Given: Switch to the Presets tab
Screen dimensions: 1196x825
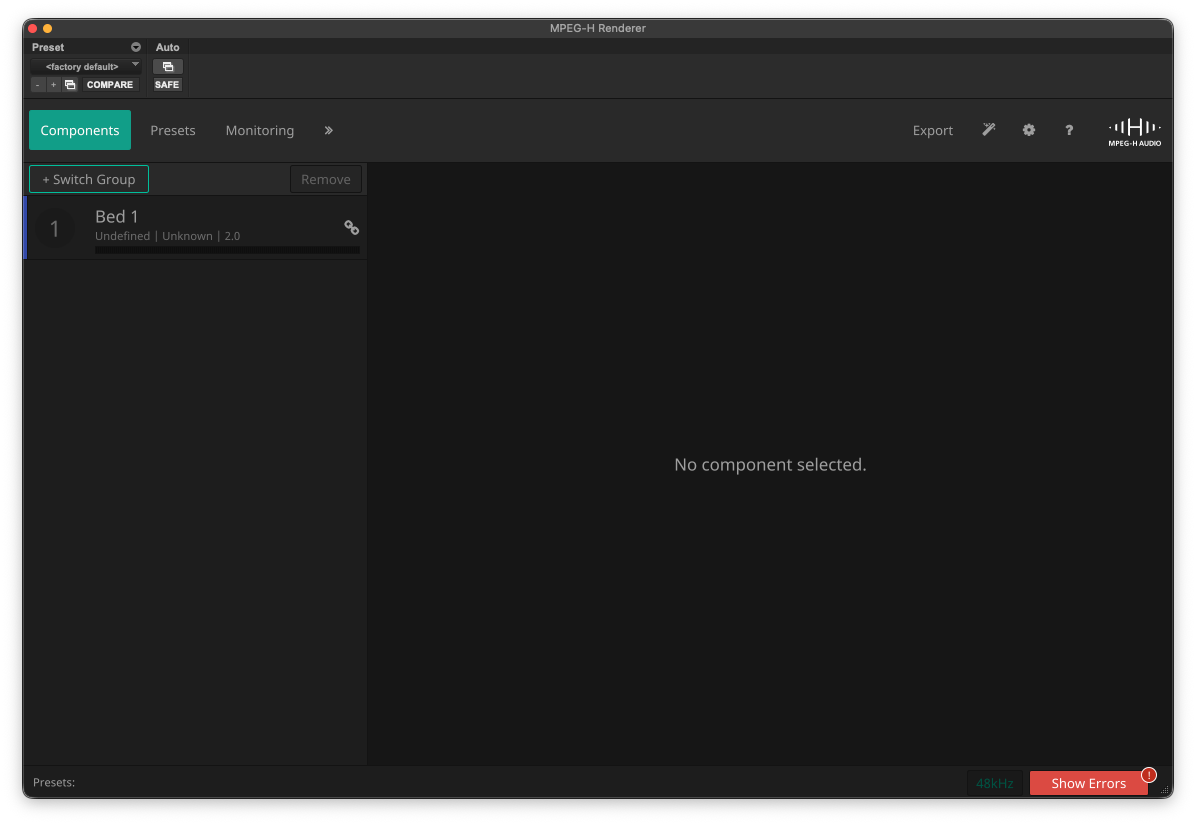Looking at the screenshot, I should point(172,130).
